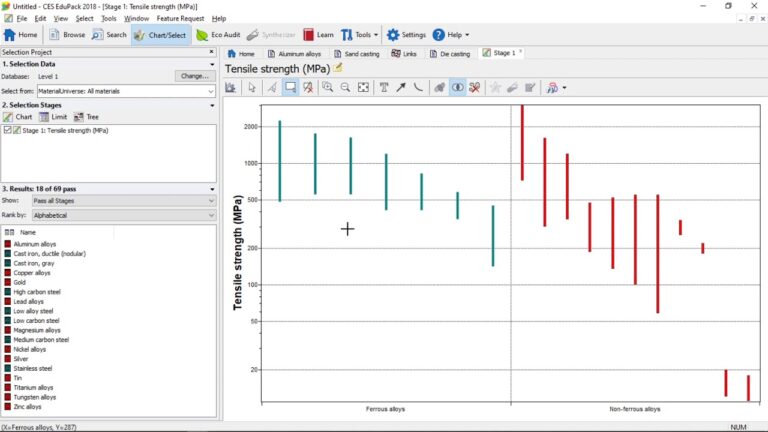Open the View menu
This screenshot has height=432, width=768.
(x=61, y=19)
